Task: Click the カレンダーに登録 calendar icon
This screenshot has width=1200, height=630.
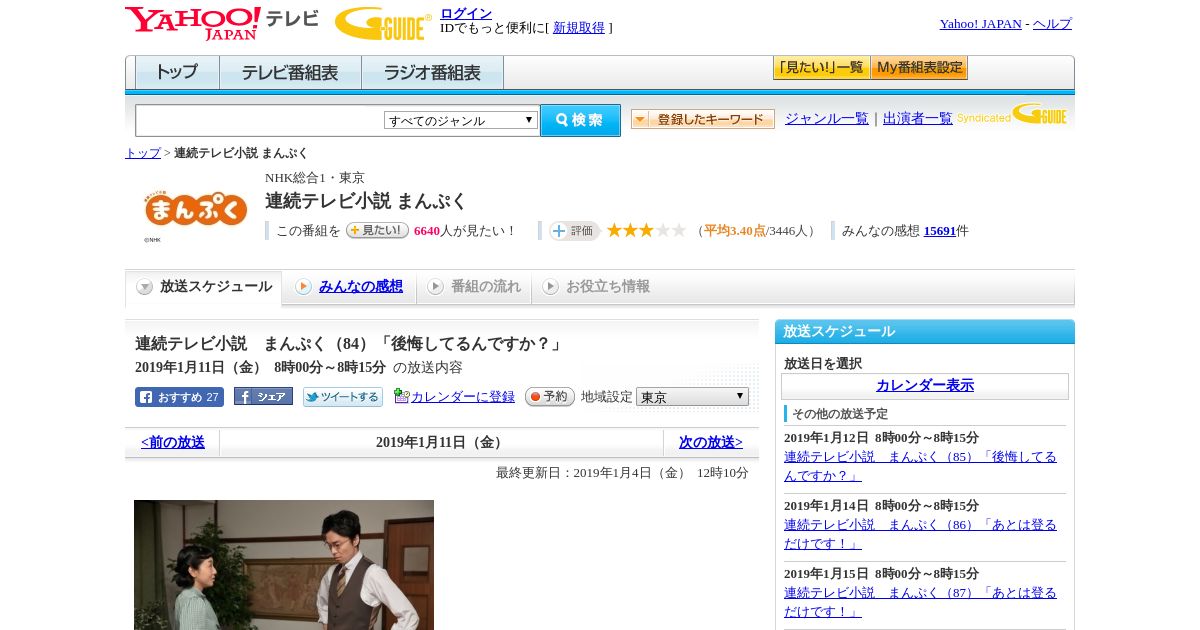Action: point(401,396)
